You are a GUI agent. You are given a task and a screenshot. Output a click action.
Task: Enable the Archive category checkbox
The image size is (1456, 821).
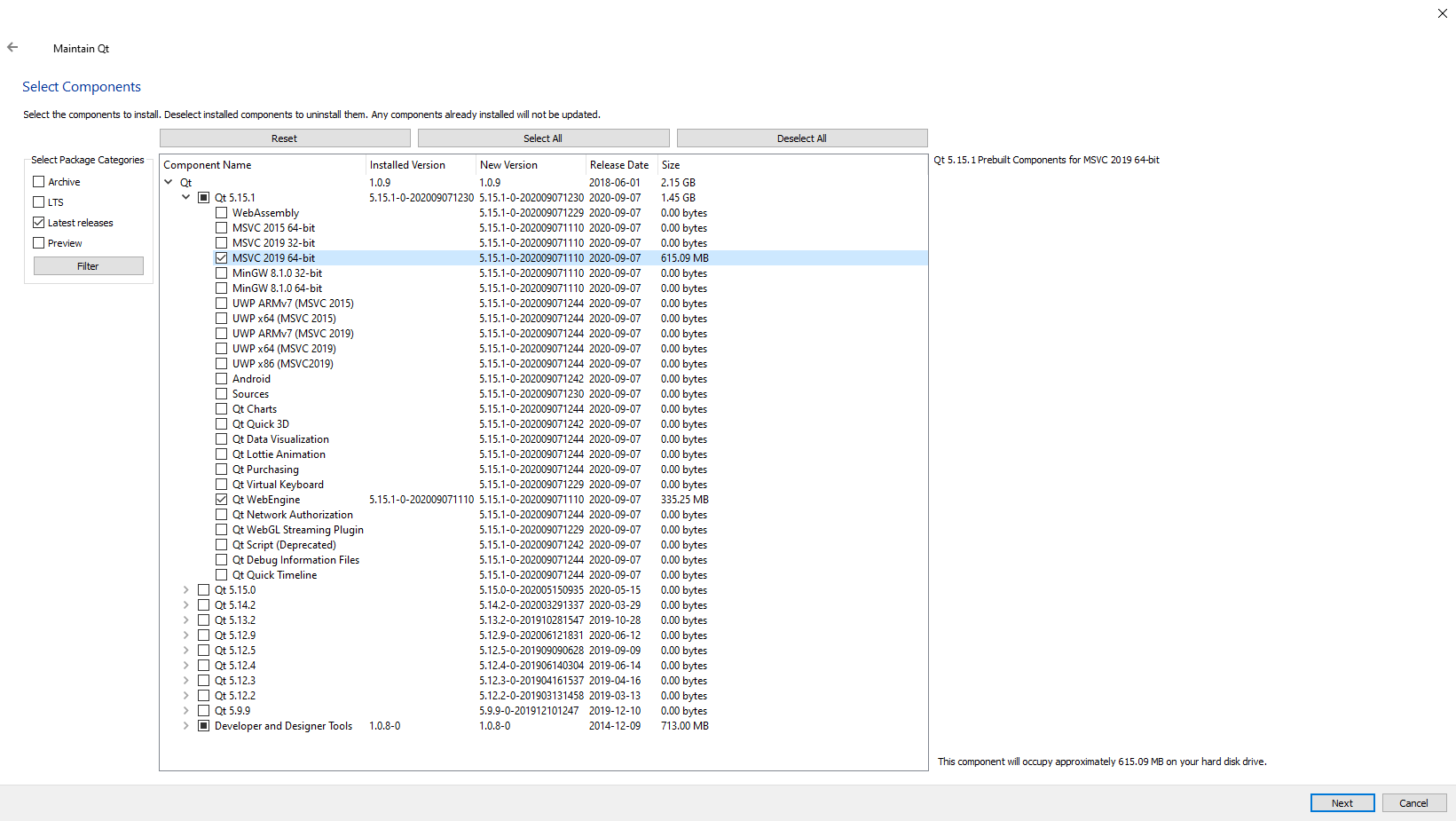click(x=39, y=181)
